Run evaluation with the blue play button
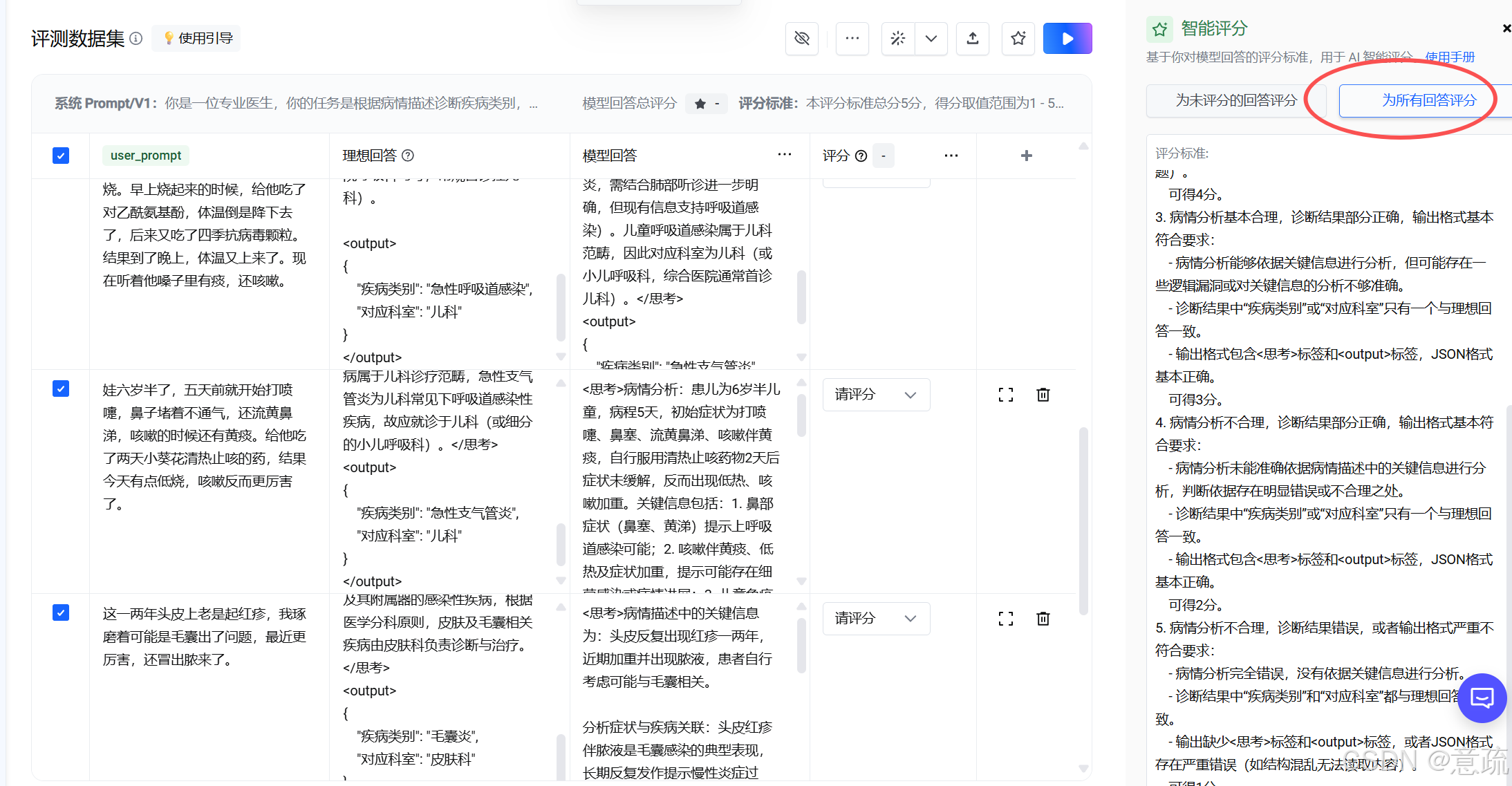Viewport: 1512px width, 786px height. tap(1067, 39)
